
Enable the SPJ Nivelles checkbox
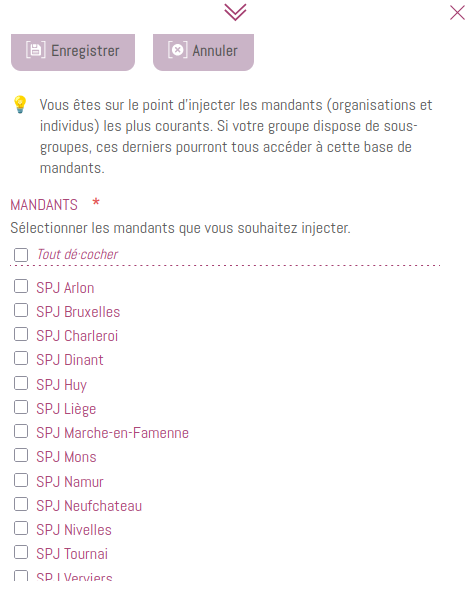pos(21,528)
